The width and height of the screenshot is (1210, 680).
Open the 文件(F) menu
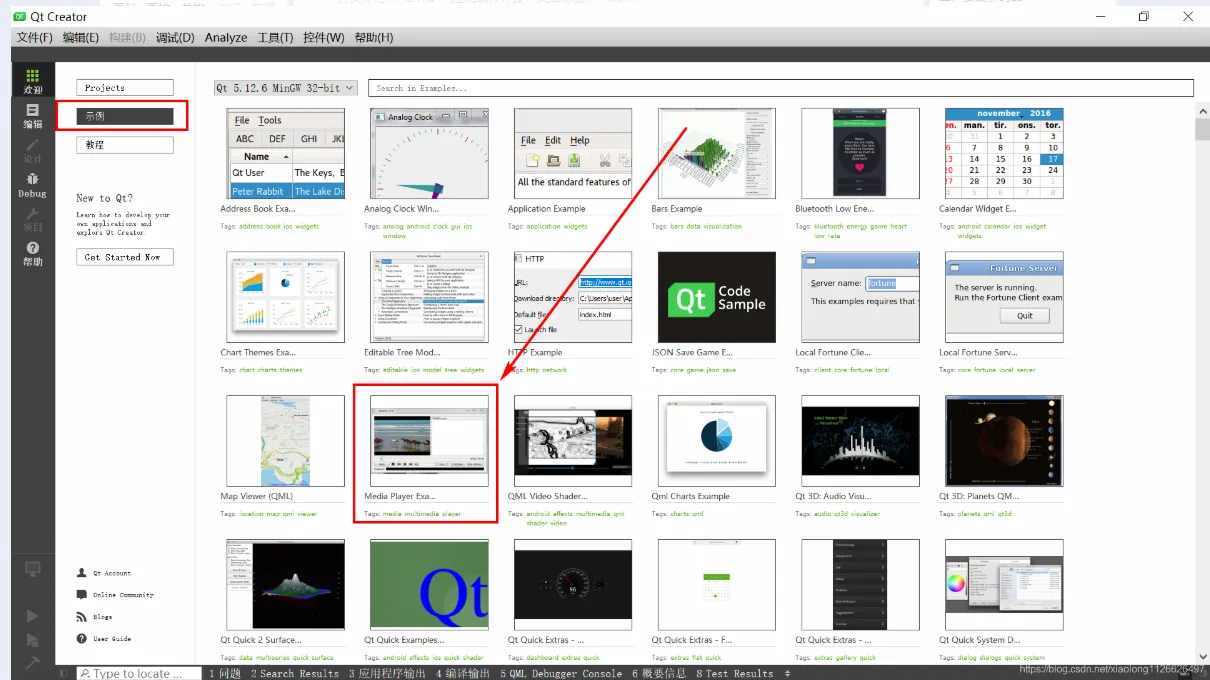pos(34,37)
